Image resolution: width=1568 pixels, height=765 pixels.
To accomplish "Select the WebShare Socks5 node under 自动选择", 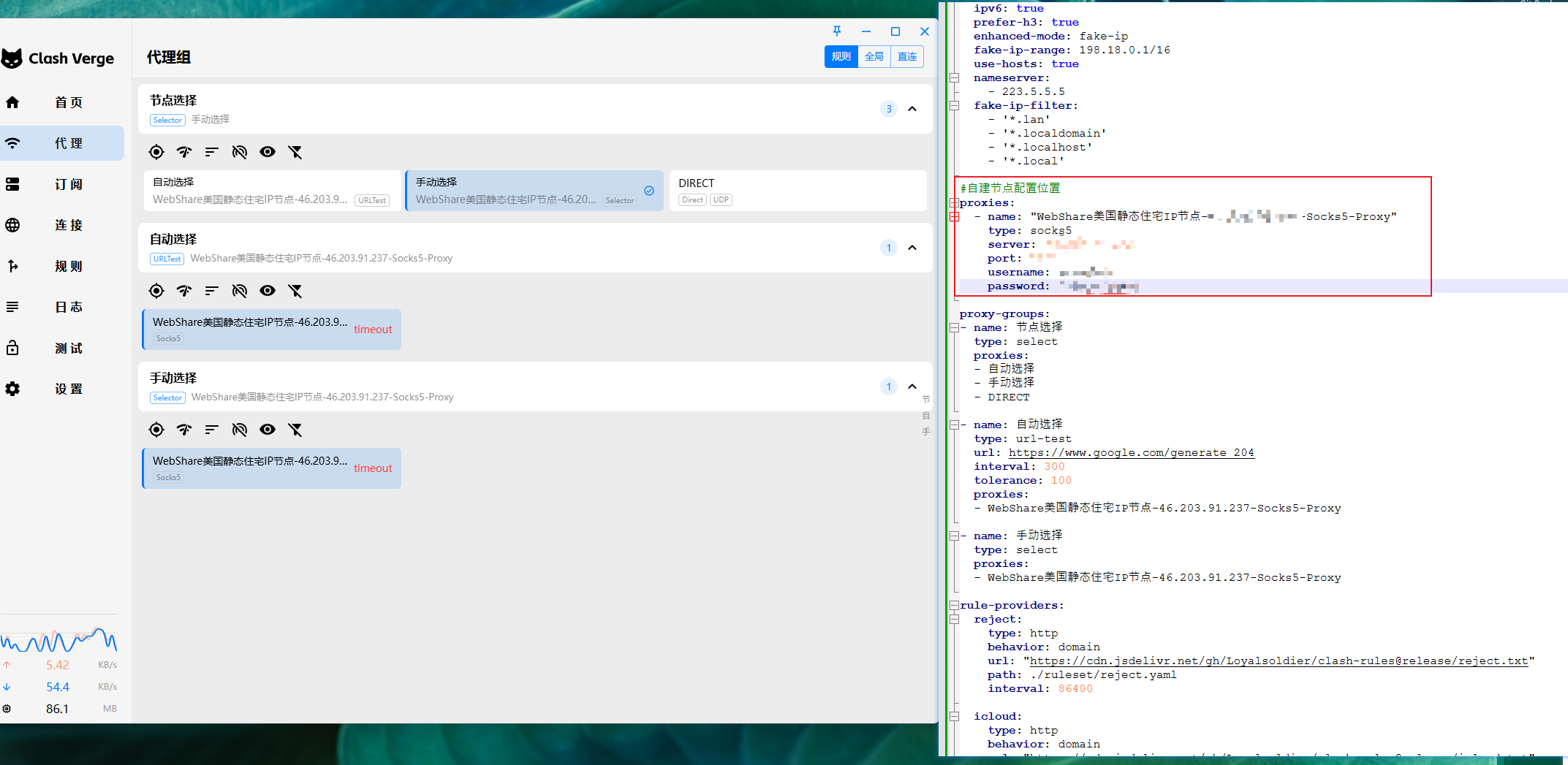I will (272, 330).
